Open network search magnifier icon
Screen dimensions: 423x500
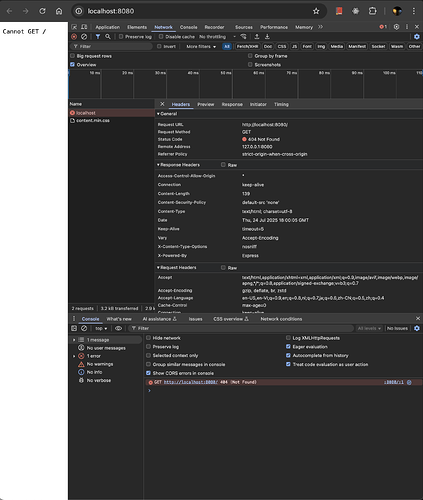click(x=108, y=37)
